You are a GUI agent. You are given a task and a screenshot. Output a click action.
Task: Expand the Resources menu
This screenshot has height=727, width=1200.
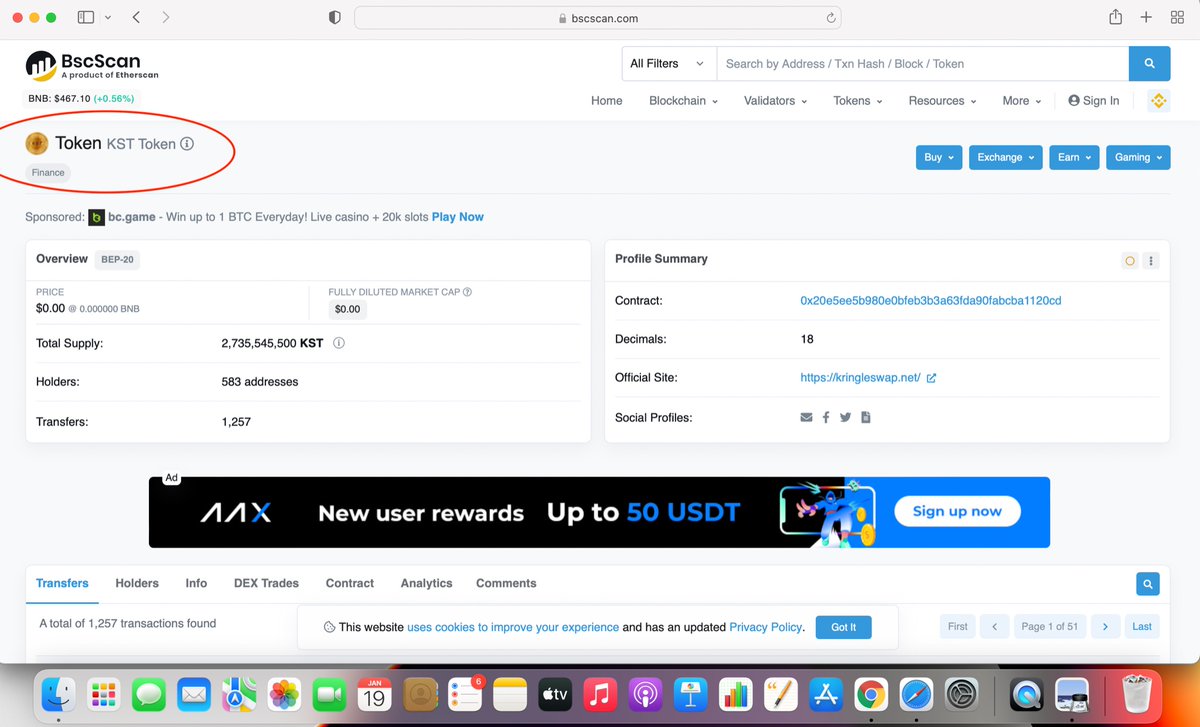tap(943, 101)
